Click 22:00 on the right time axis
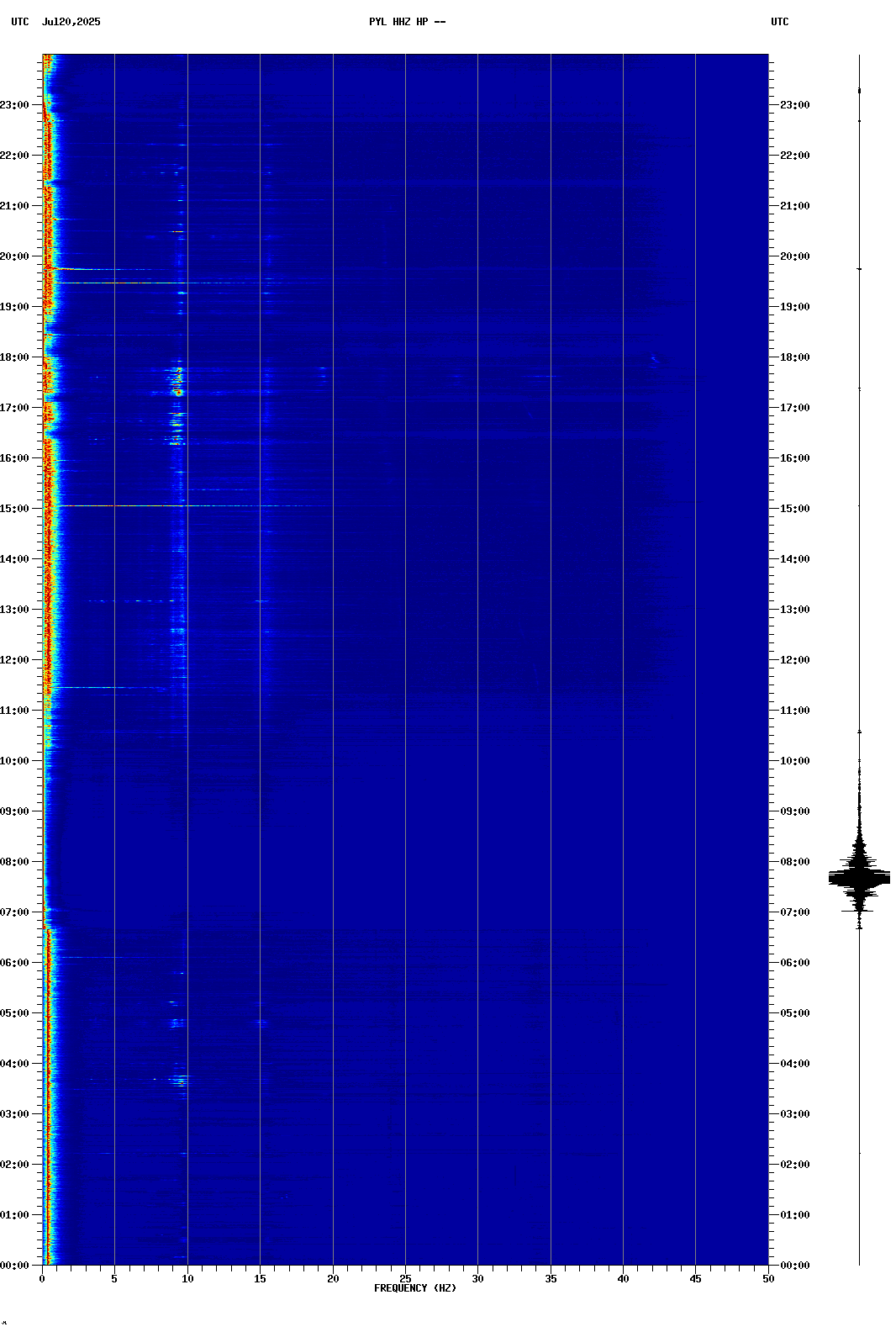This screenshot has height=1332, width=896. coord(795,156)
